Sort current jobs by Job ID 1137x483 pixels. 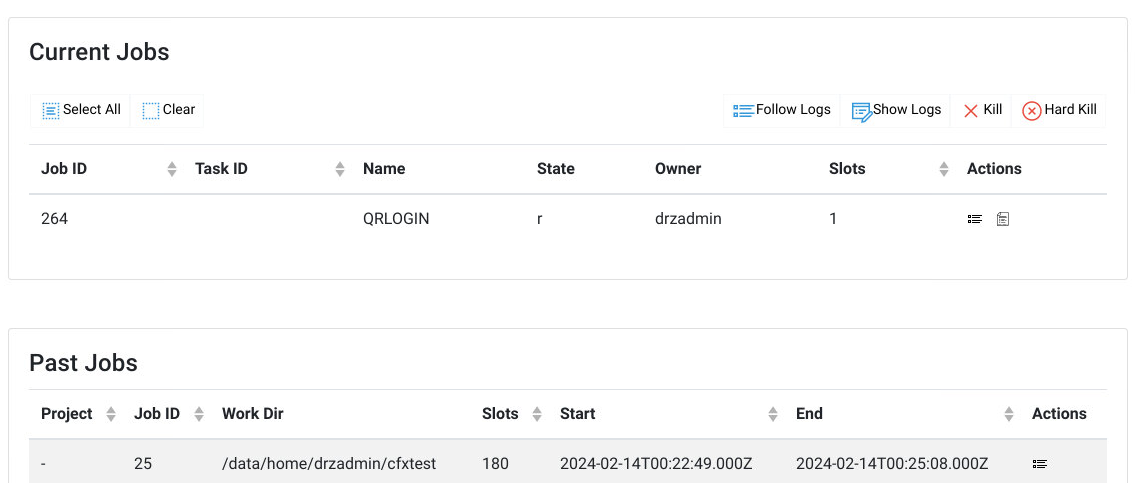172,169
